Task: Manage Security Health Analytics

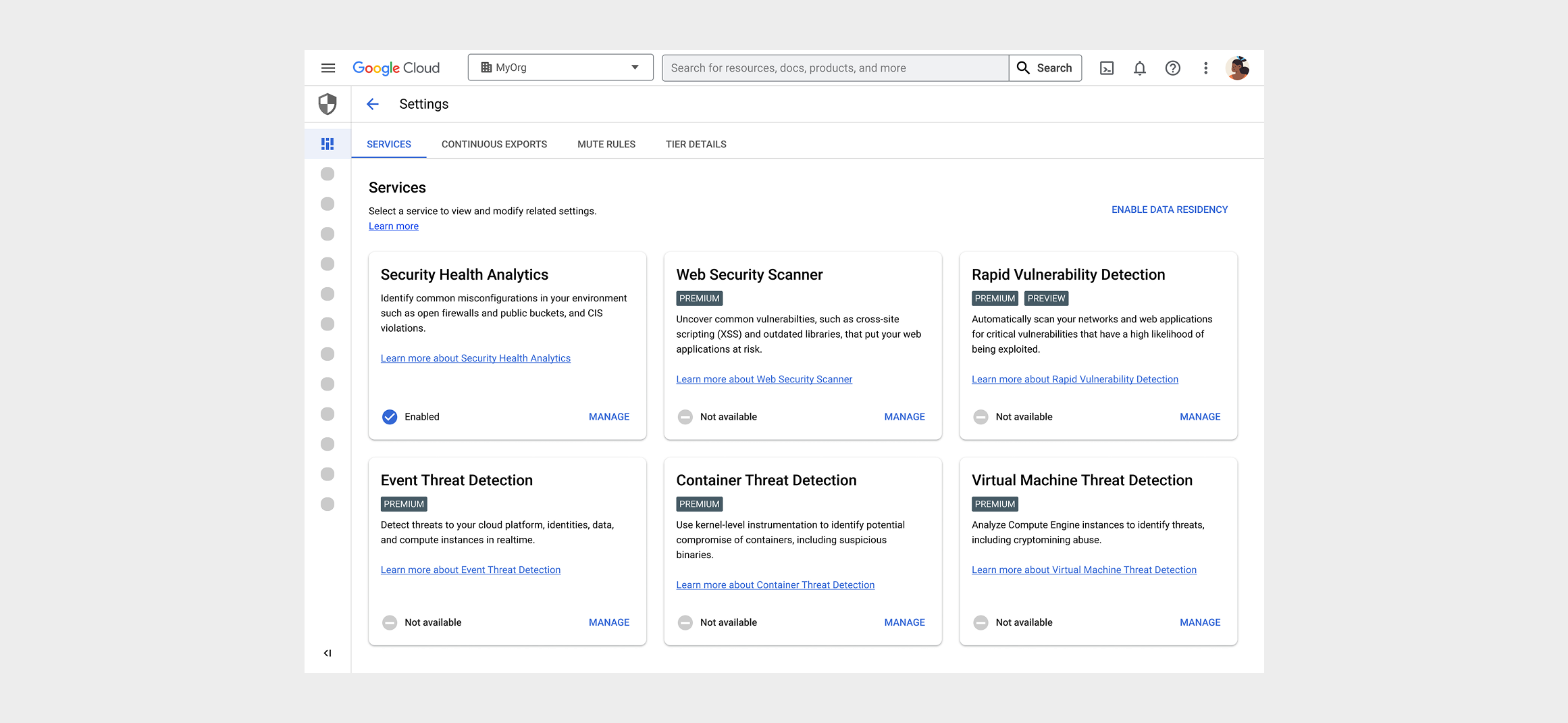Action: [x=609, y=417]
